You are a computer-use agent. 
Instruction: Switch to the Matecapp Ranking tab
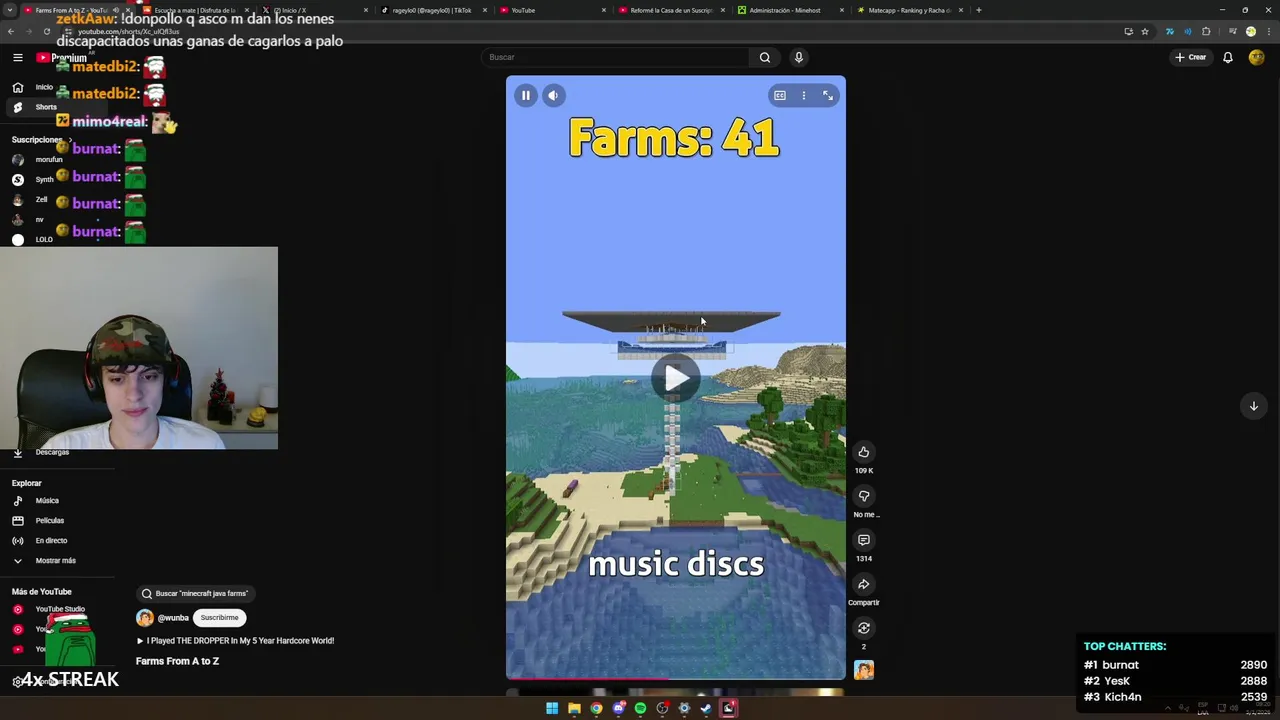(910, 10)
